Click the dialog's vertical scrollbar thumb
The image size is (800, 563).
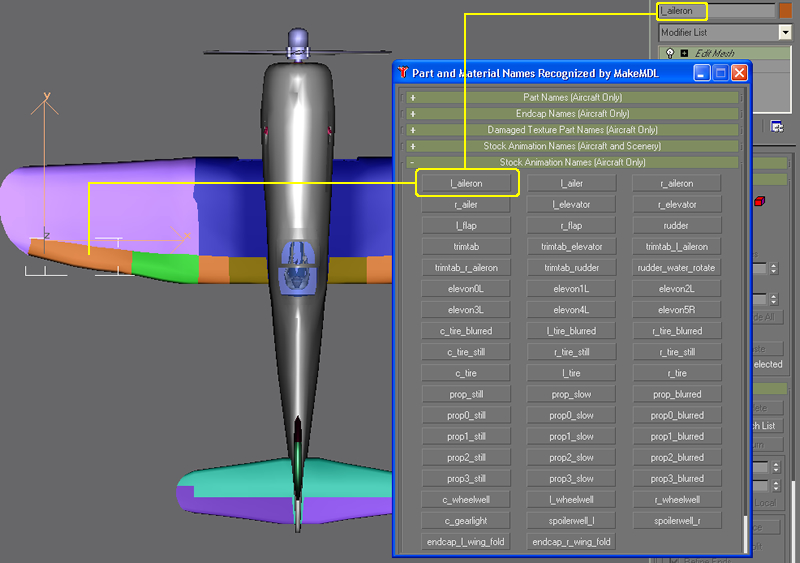(x=743, y=533)
